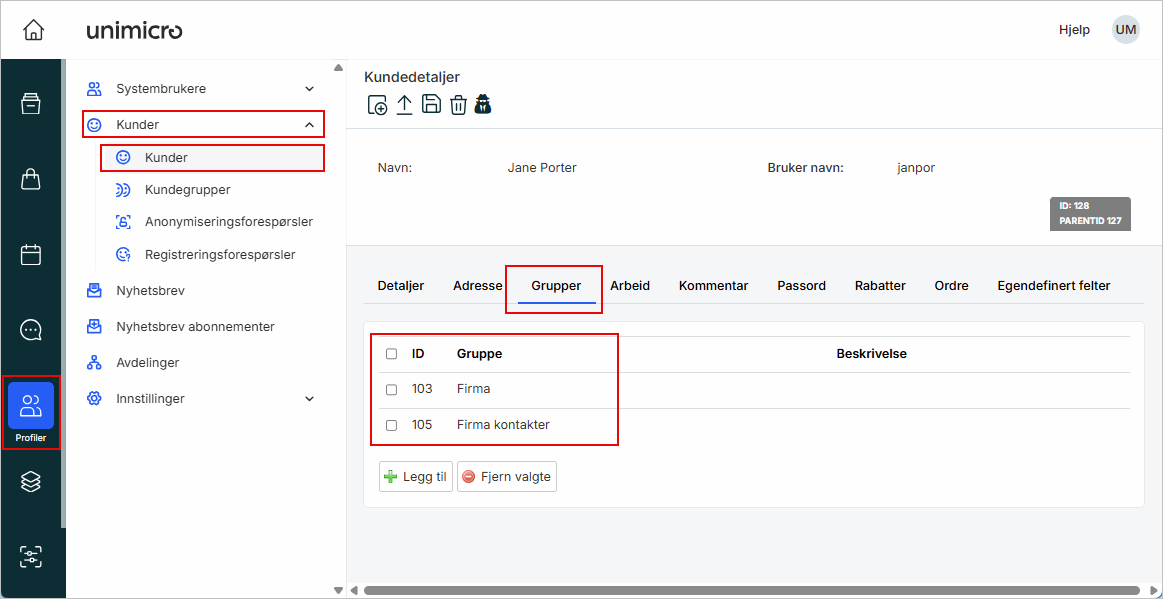Switch to the Adresse tab
This screenshot has width=1163, height=599.
click(478, 286)
